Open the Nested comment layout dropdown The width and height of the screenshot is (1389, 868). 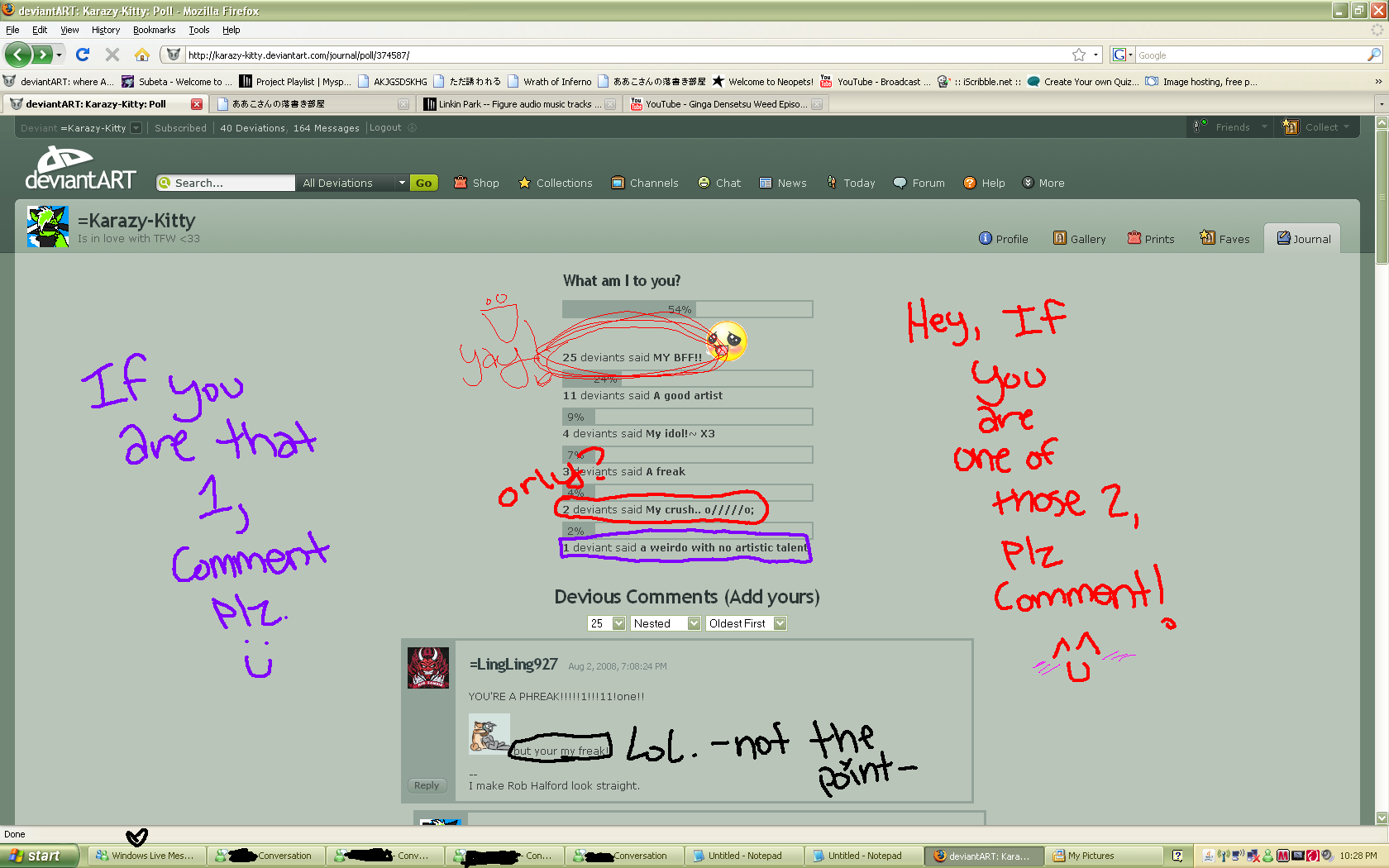point(666,623)
